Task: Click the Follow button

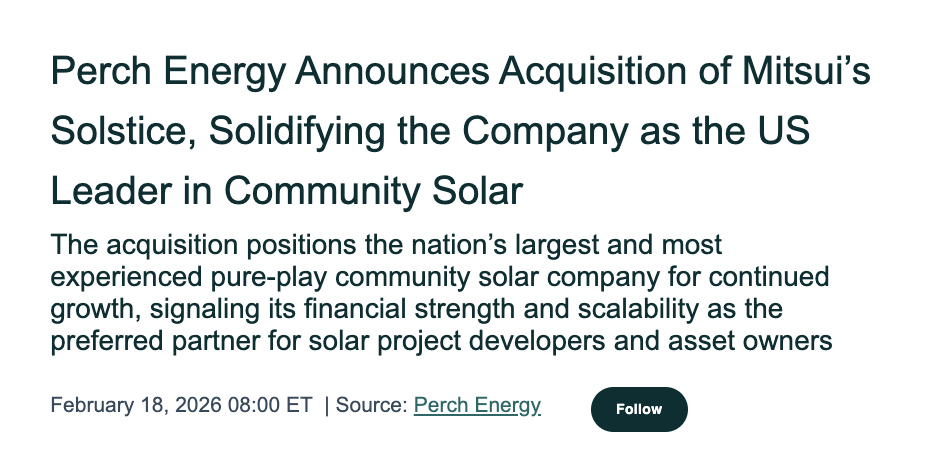Action: click(639, 409)
